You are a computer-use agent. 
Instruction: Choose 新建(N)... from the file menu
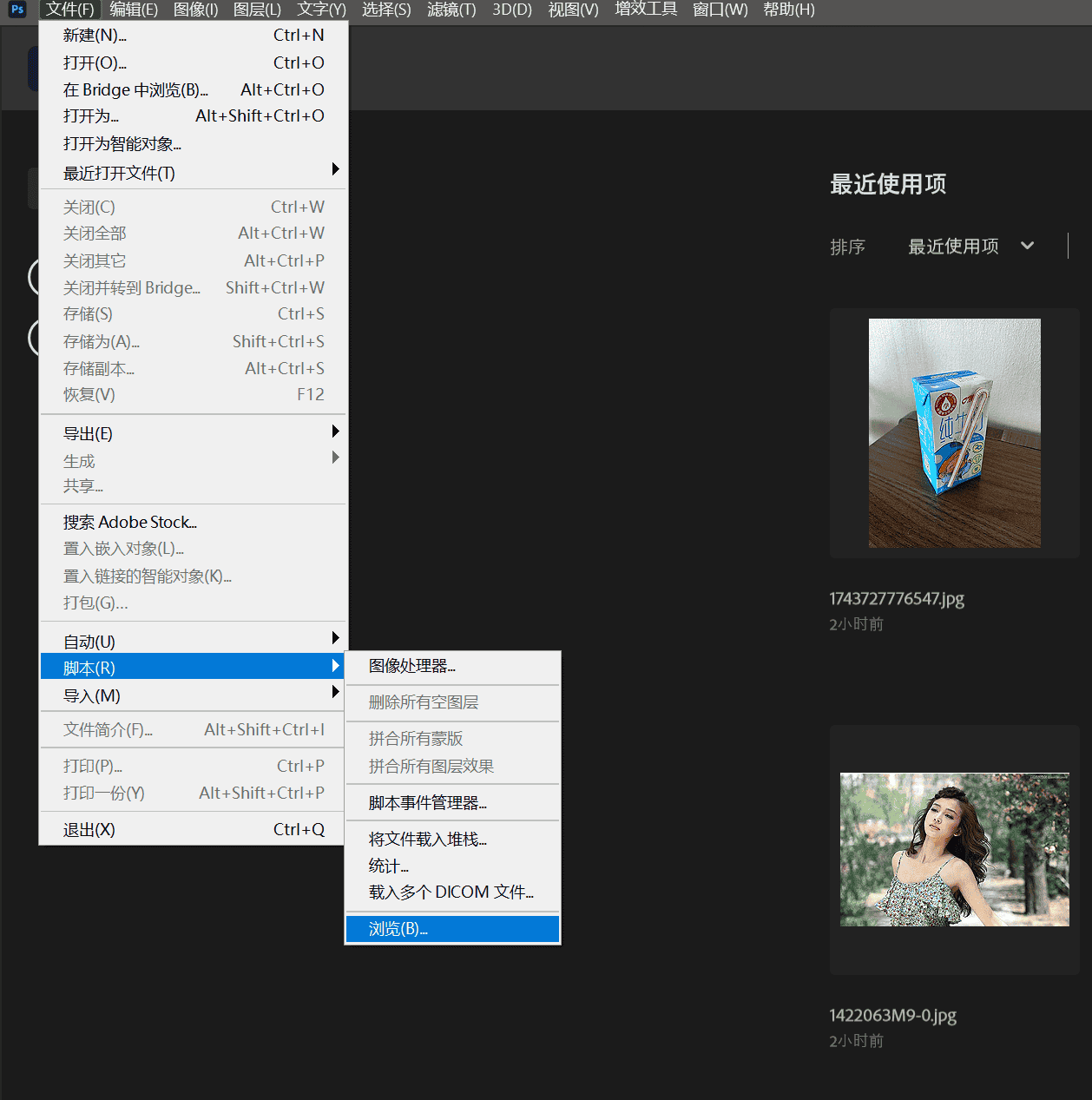(193, 36)
